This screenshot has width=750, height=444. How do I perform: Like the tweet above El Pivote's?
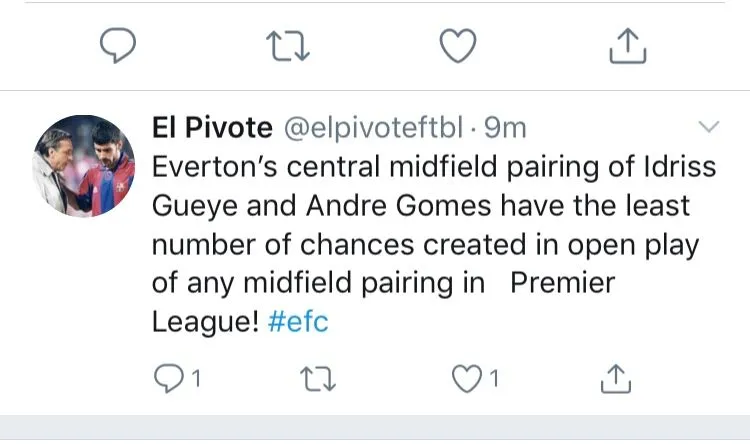click(459, 43)
